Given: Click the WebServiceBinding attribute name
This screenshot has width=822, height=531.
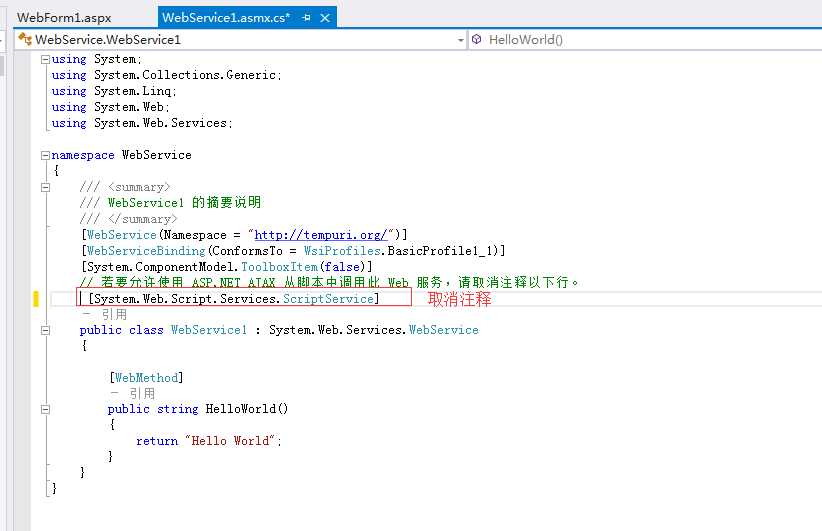Looking at the screenshot, I should [x=146, y=251].
